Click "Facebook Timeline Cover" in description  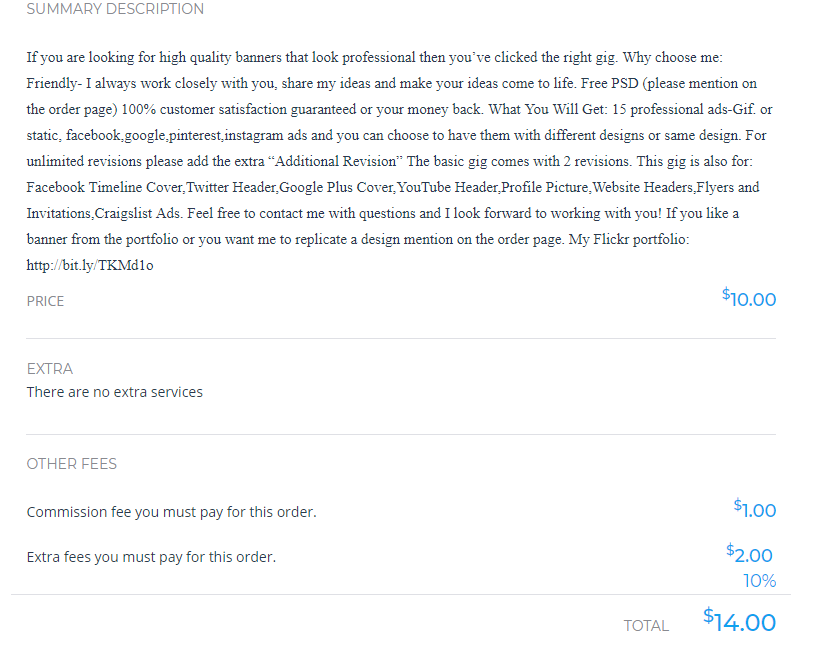[x=105, y=188]
